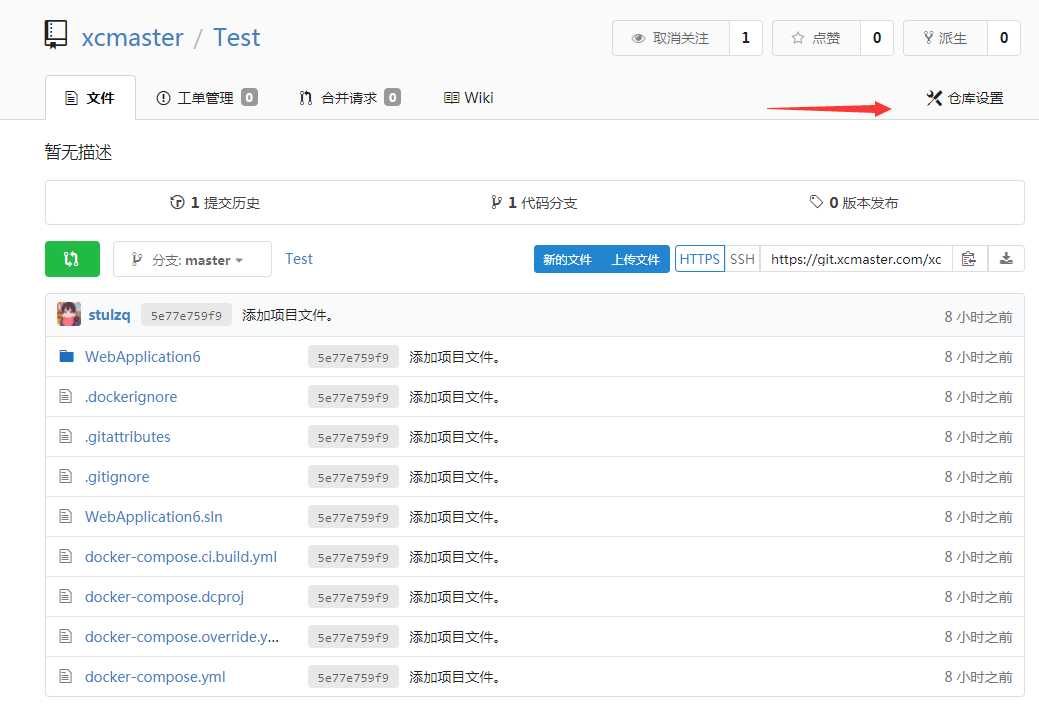Open 仓库设置 repository settings
This screenshot has height=710, width=1039.
[965, 98]
